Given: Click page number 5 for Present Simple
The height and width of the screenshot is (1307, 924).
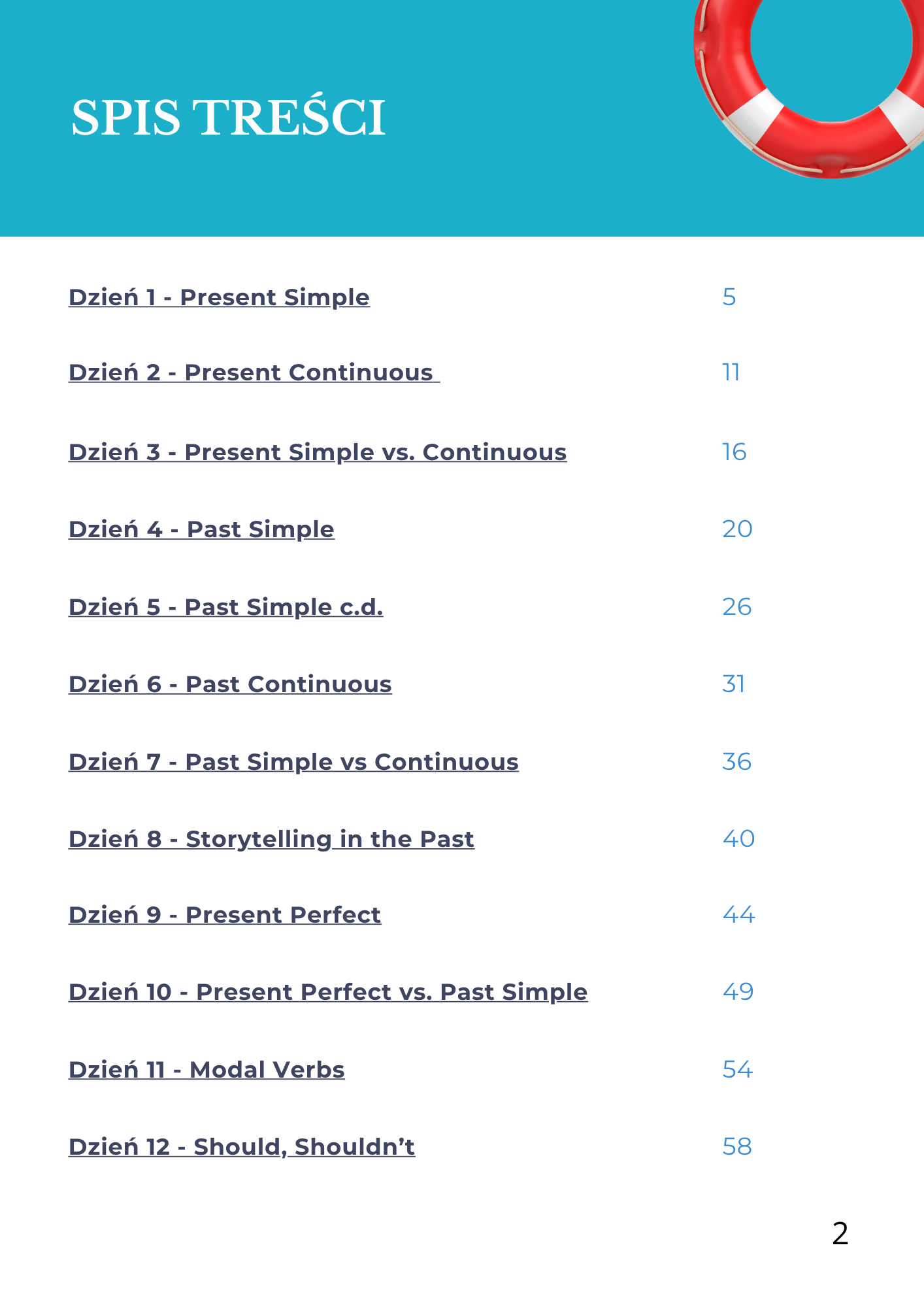Looking at the screenshot, I should [729, 297].
